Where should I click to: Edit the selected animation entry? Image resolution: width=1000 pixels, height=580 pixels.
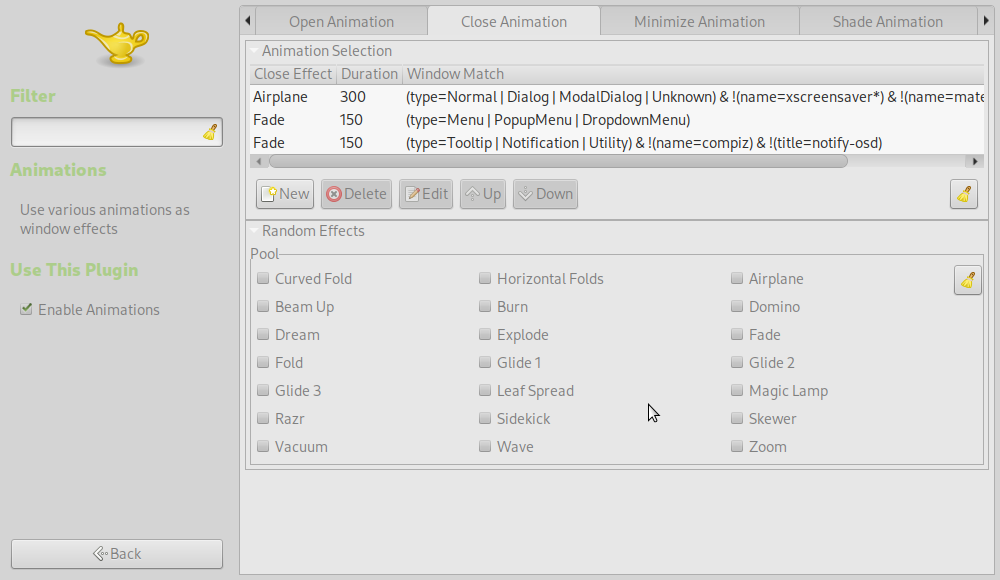[425, 194]
